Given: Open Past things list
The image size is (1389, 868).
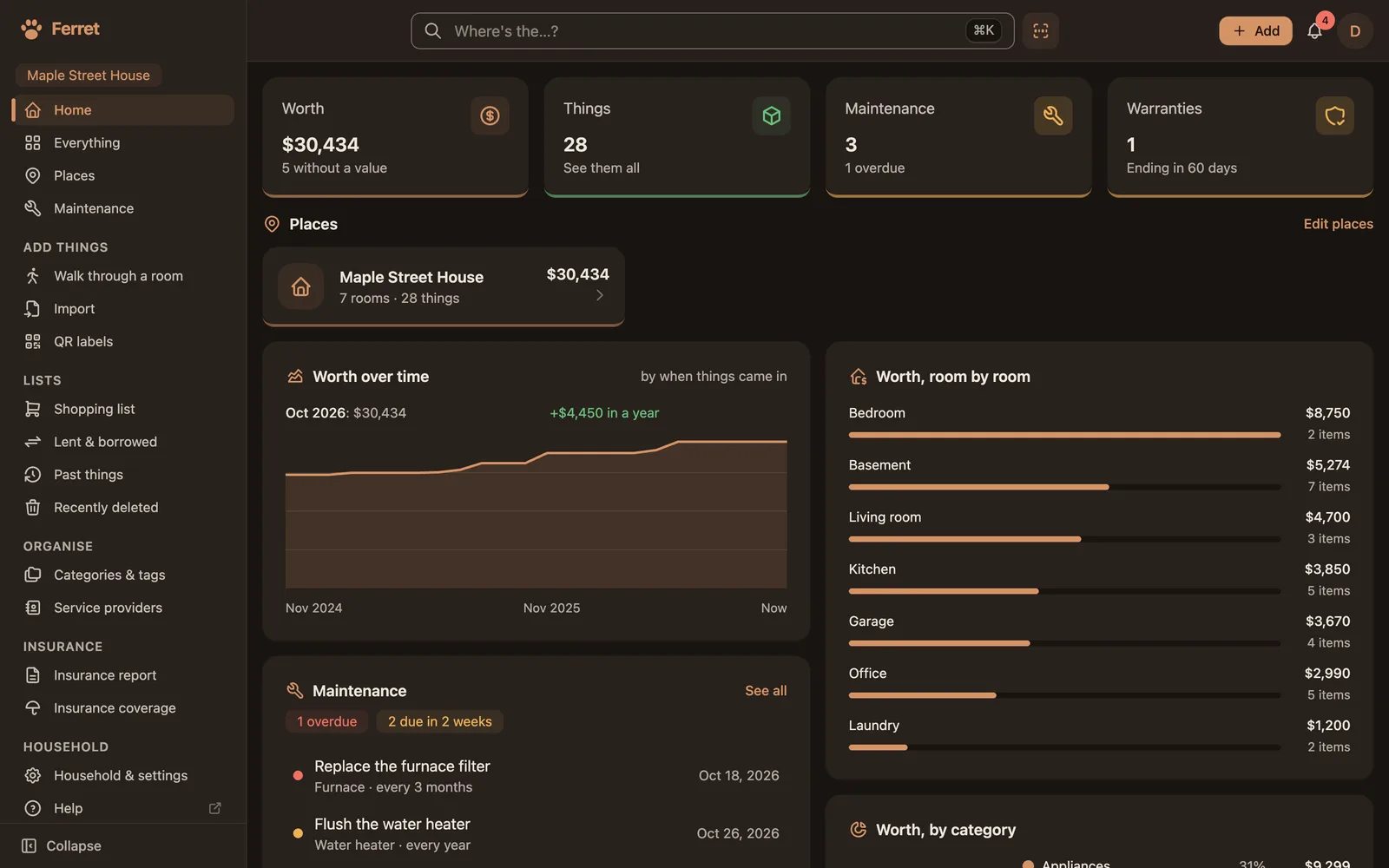Looking at the screenshot, I should (x=123, y=475).
